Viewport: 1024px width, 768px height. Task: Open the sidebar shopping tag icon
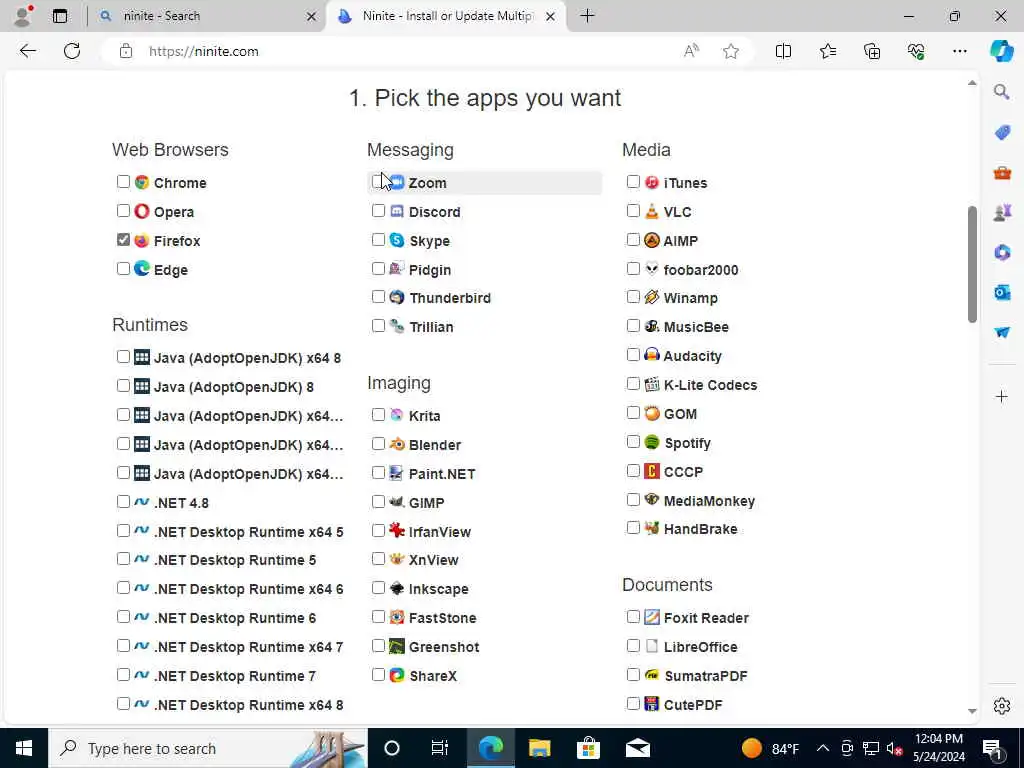tap(1002, 133)
